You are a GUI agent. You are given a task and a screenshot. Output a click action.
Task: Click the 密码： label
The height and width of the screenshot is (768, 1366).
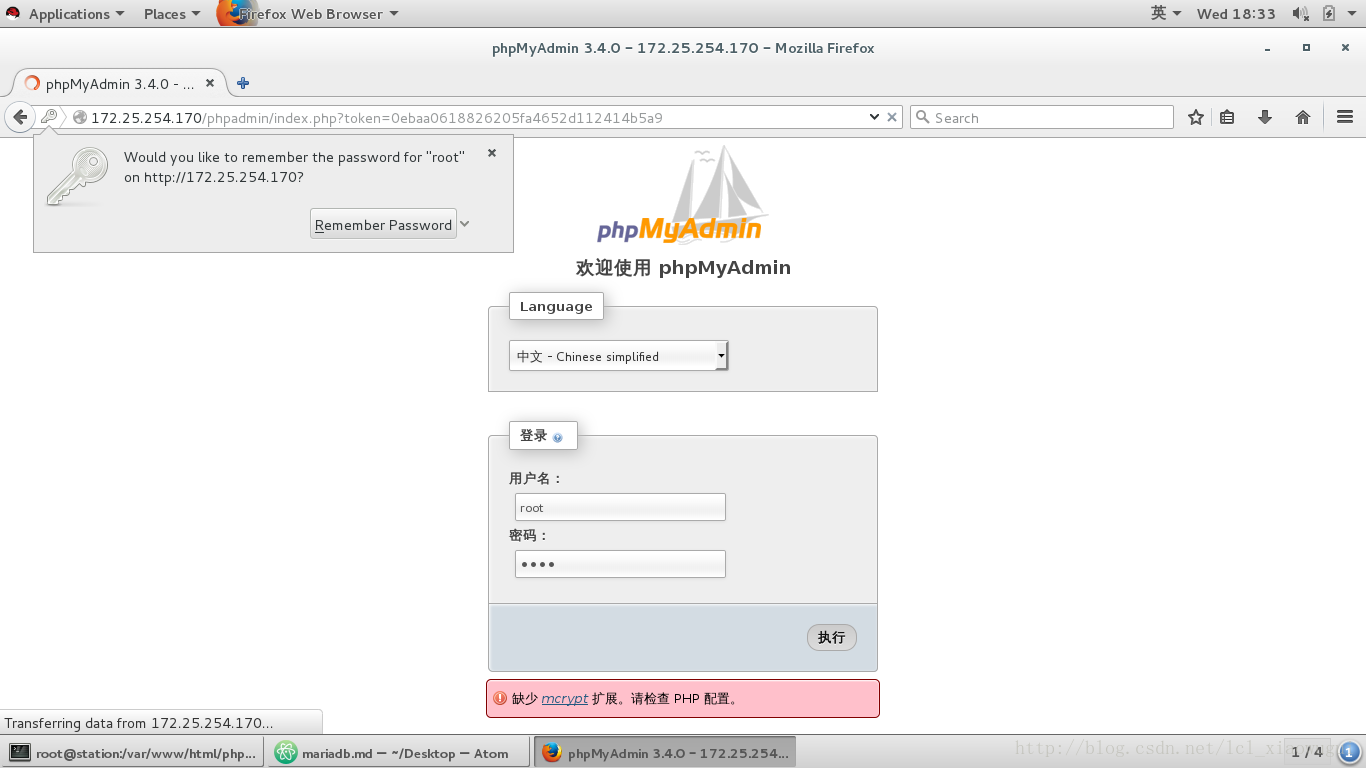(529, 536)
